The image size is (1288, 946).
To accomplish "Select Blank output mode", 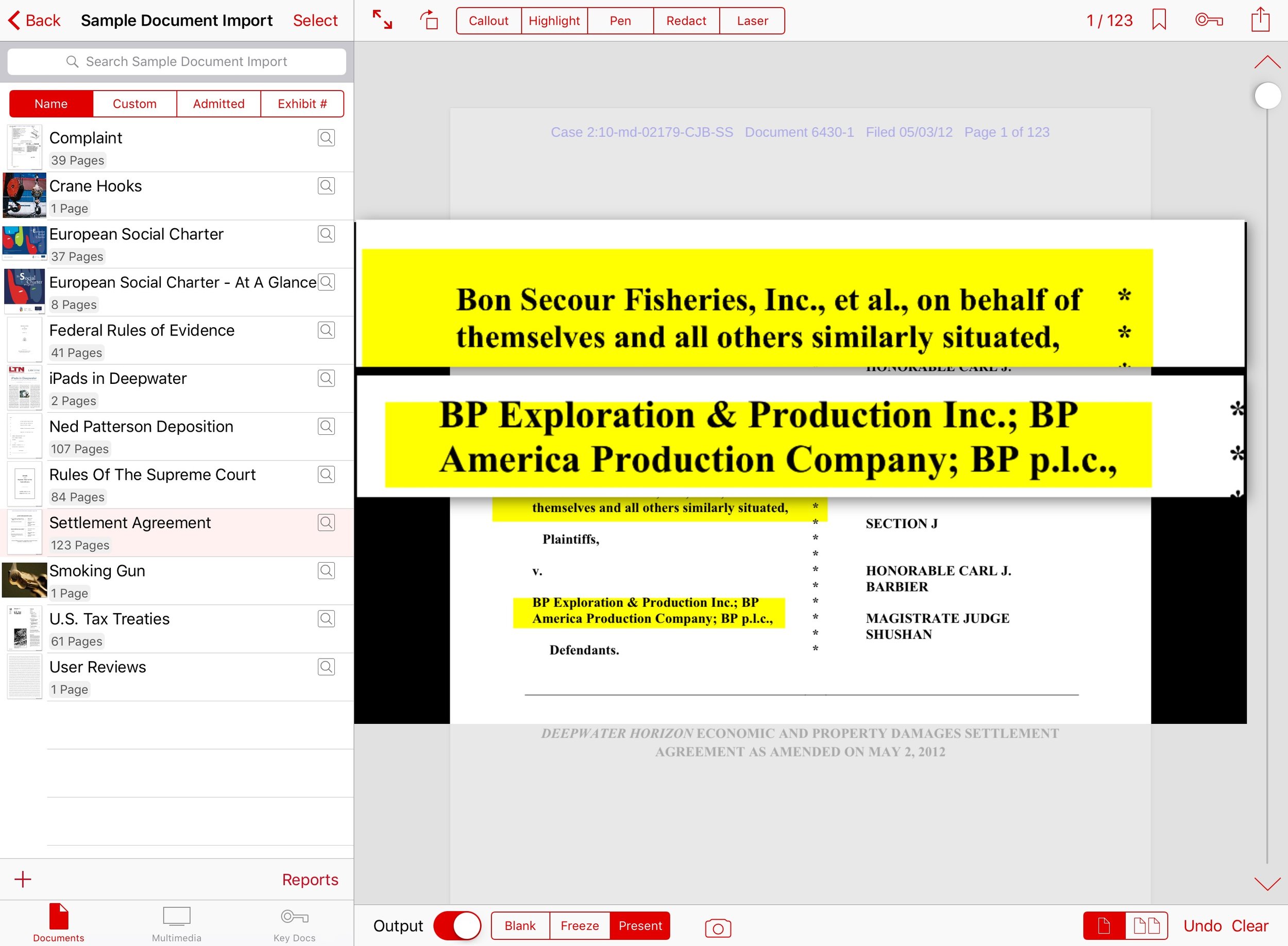I will pos(520,925).
